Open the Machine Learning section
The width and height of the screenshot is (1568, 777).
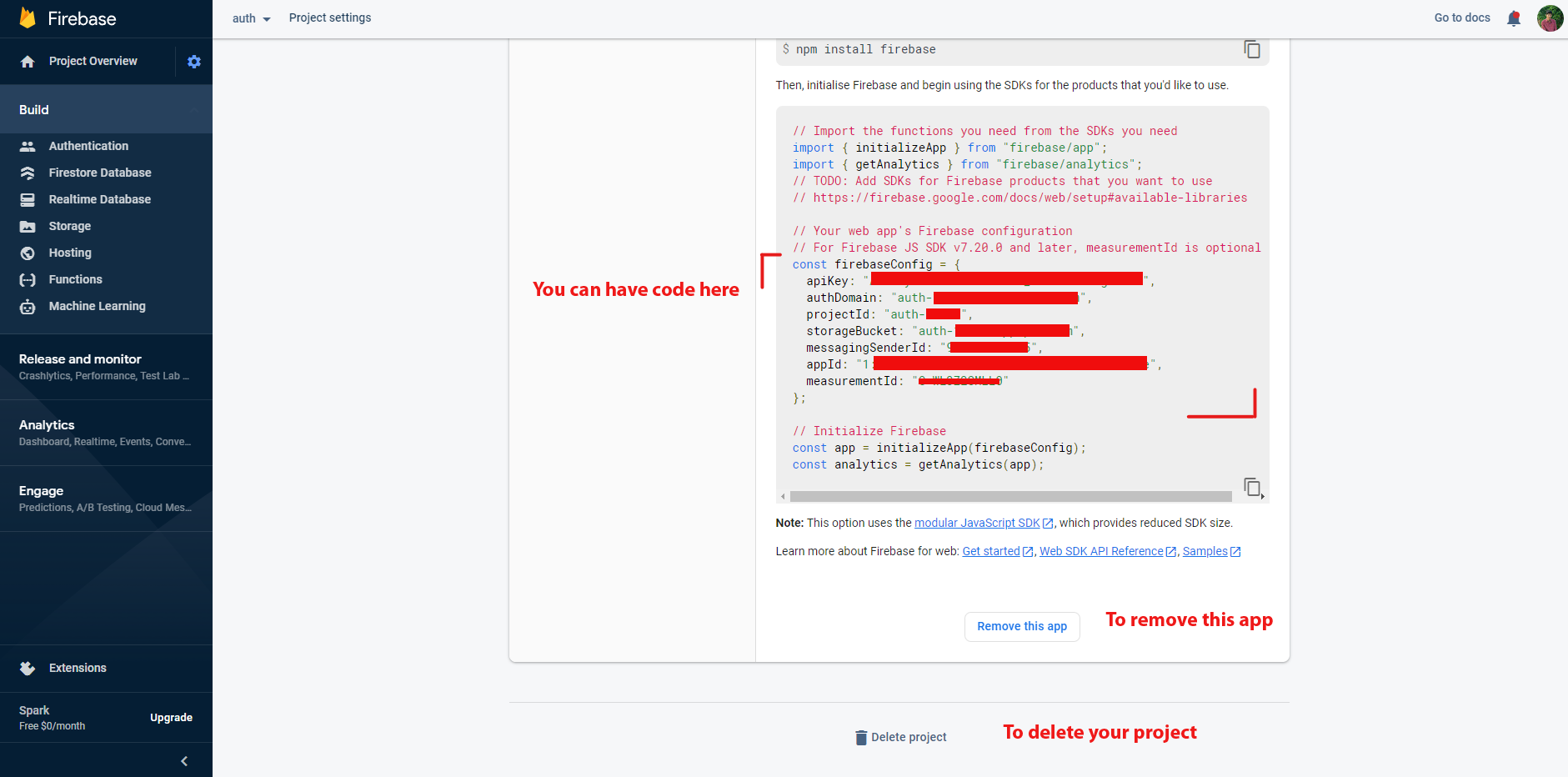97,306
